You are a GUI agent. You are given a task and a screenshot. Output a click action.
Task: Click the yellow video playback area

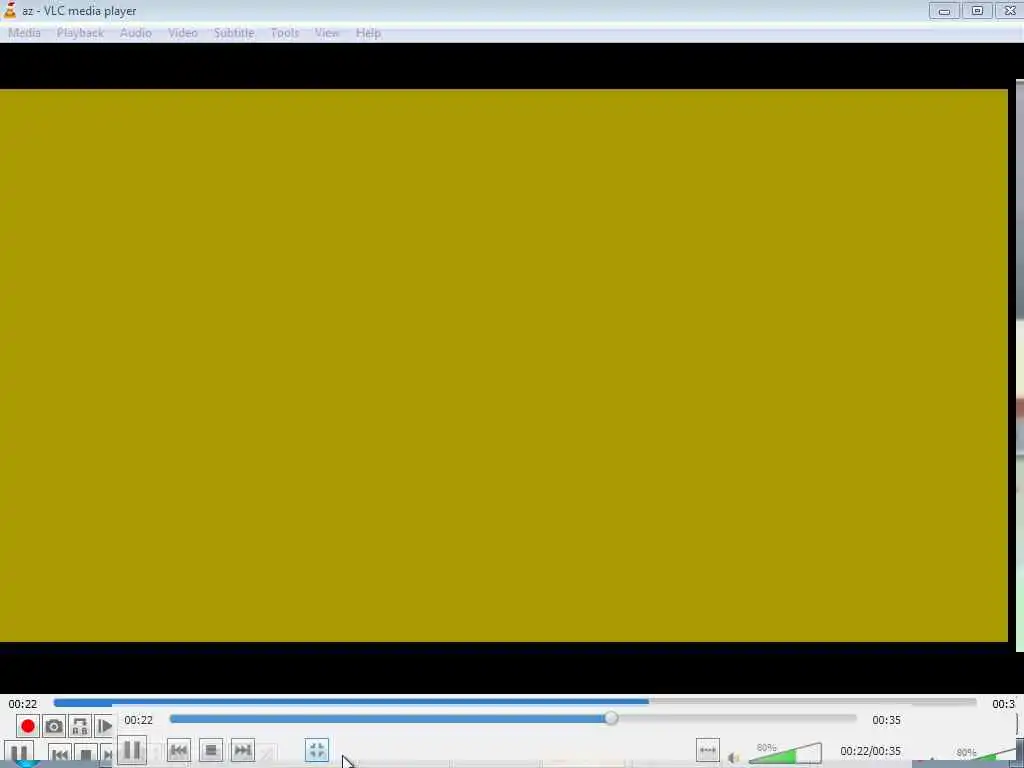pyautogui.click(x=504, y=366)
